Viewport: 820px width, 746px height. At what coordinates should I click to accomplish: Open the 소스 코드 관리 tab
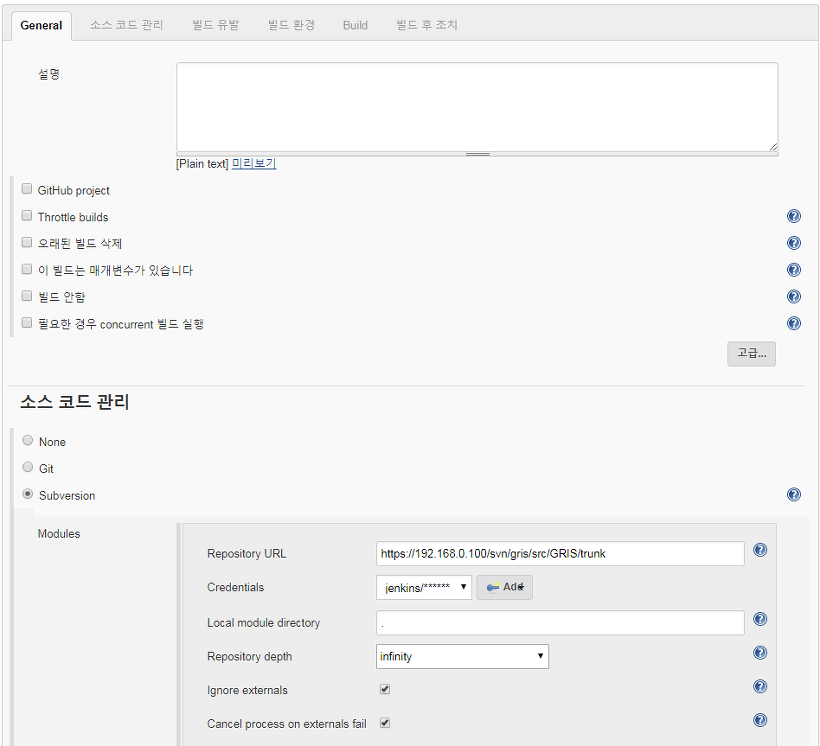[x=127, y=25]
